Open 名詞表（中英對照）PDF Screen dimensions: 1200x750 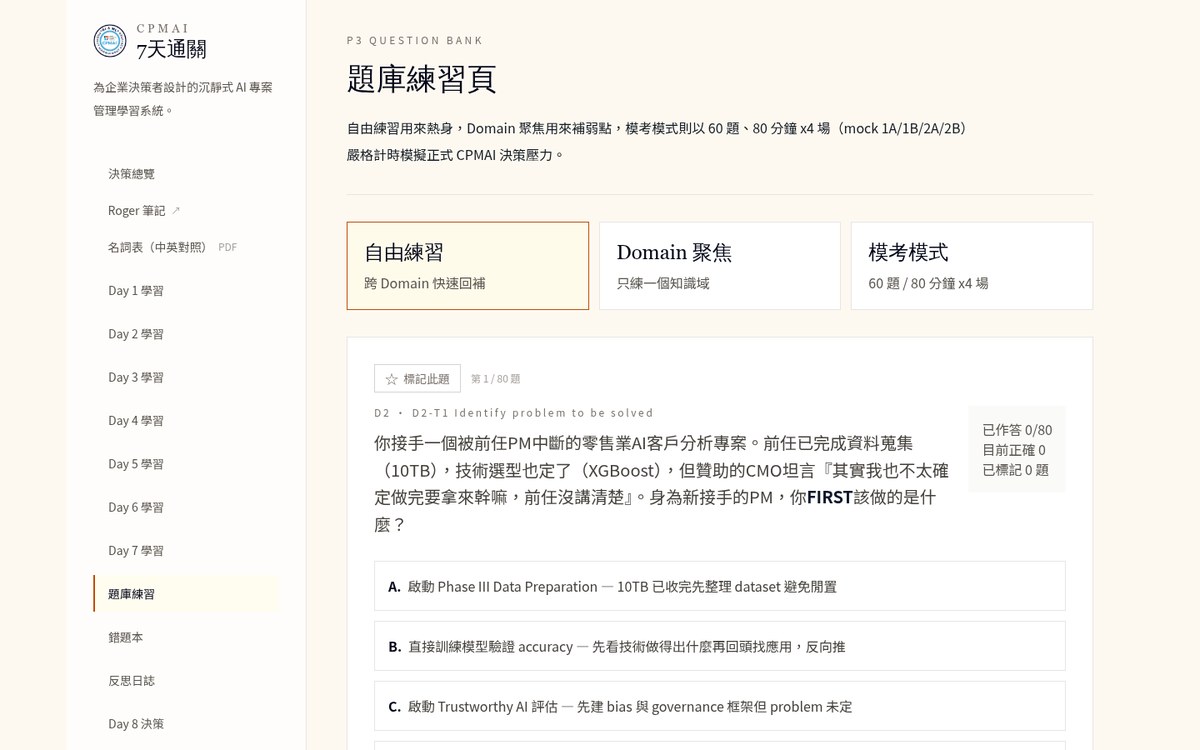[186, 247]
